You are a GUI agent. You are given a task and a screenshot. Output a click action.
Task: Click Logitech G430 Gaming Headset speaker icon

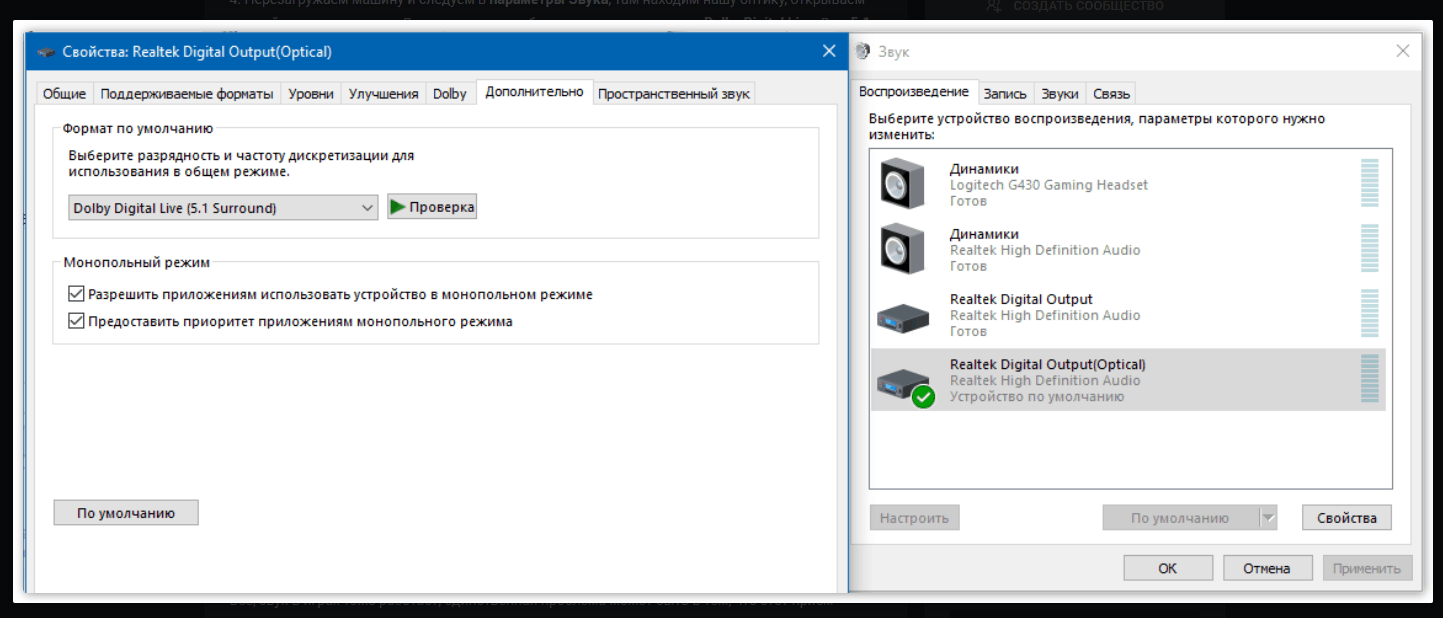click(x=902, y=185)
